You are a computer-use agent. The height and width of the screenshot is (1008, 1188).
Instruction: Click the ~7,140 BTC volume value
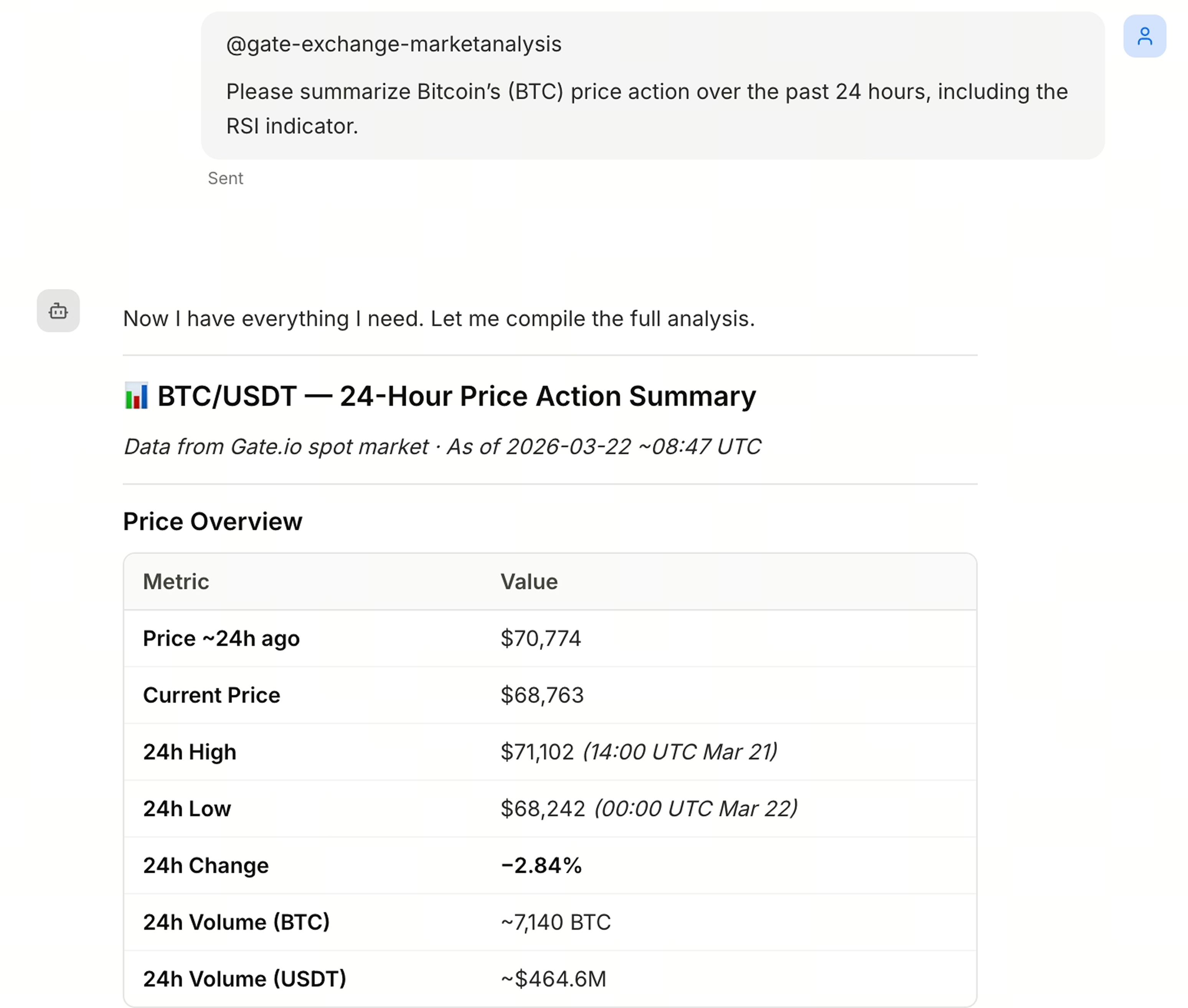[x=555, y=922]
